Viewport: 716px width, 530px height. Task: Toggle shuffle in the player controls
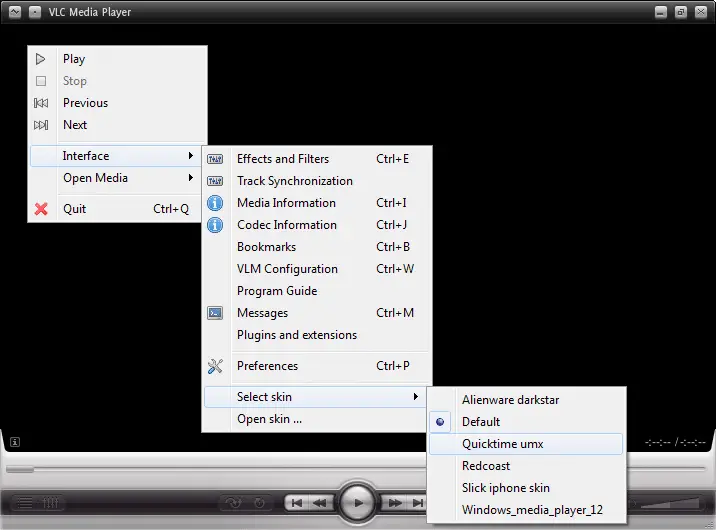pyautogui.click(x=233, y=503)
